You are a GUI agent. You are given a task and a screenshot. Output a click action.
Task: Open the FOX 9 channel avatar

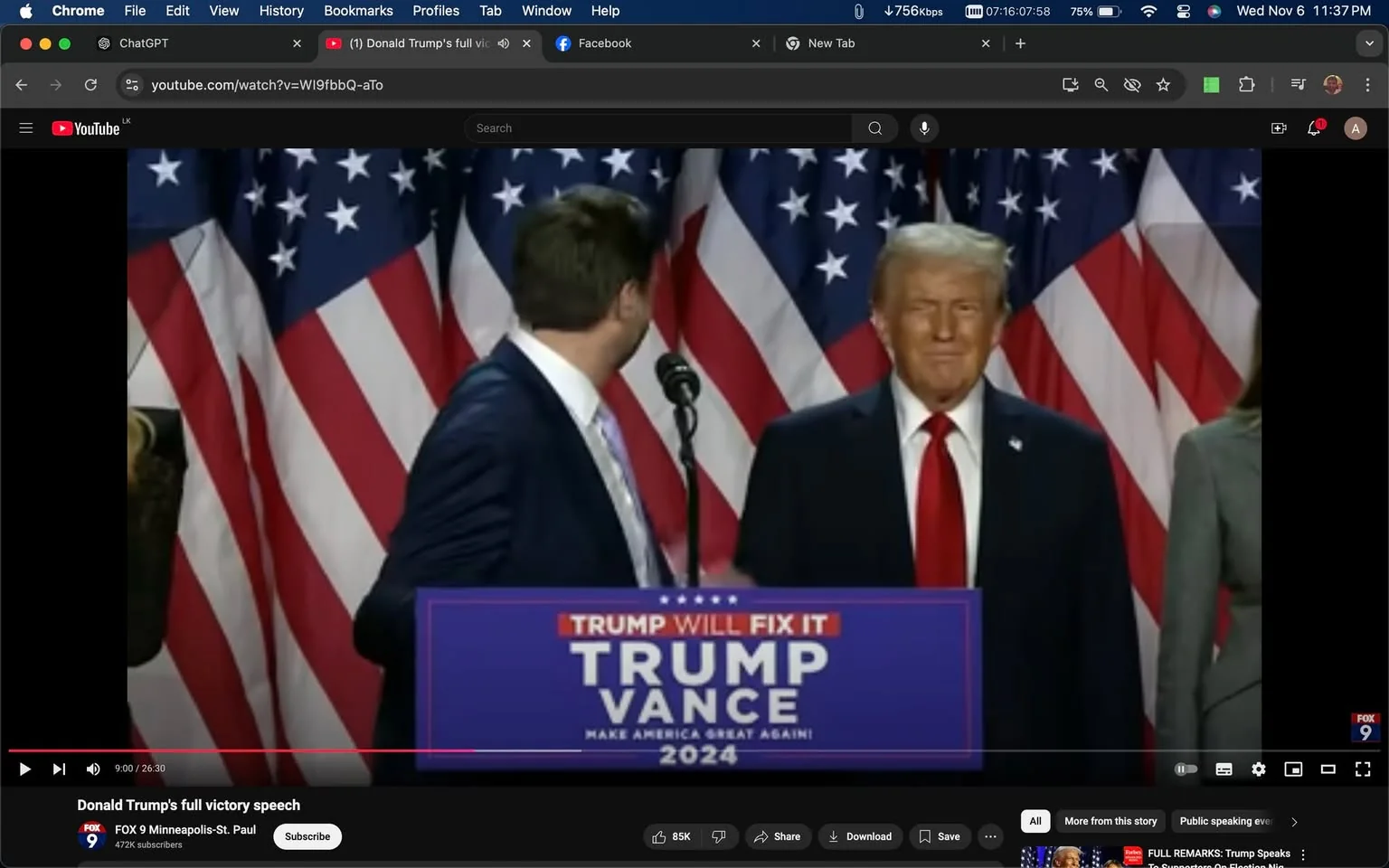pos(91,836)
